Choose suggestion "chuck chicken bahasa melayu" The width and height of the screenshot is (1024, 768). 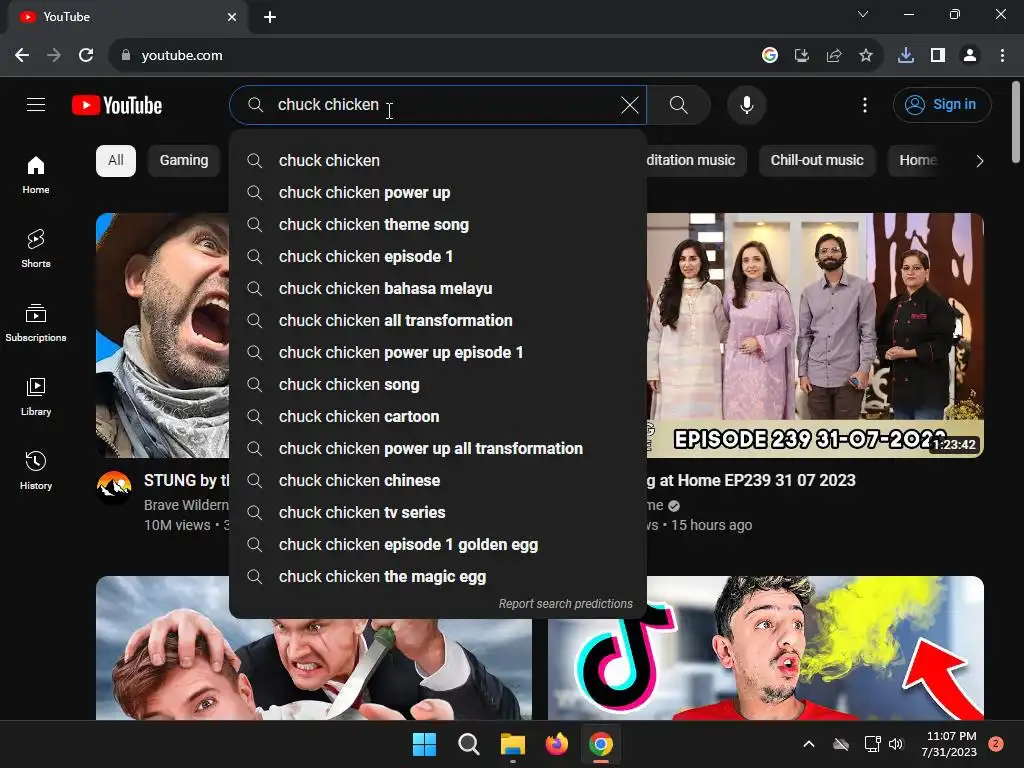[438, 289]
